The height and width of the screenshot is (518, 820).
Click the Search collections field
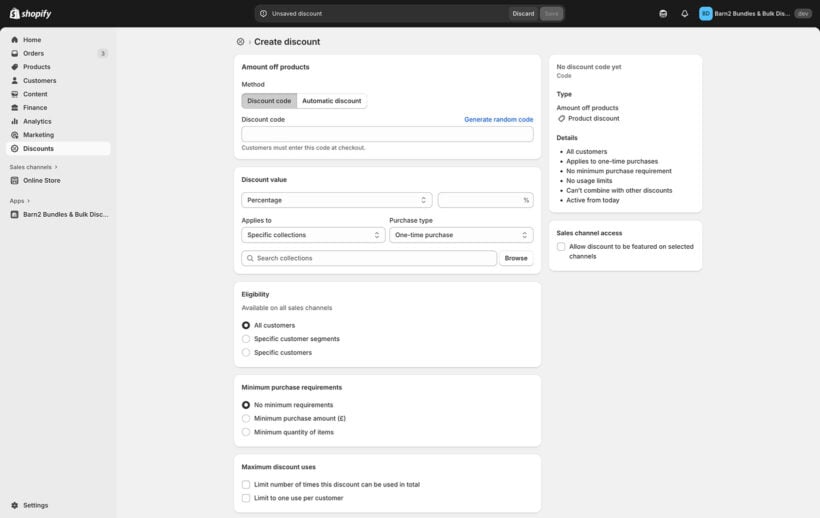tap(369, 258)
